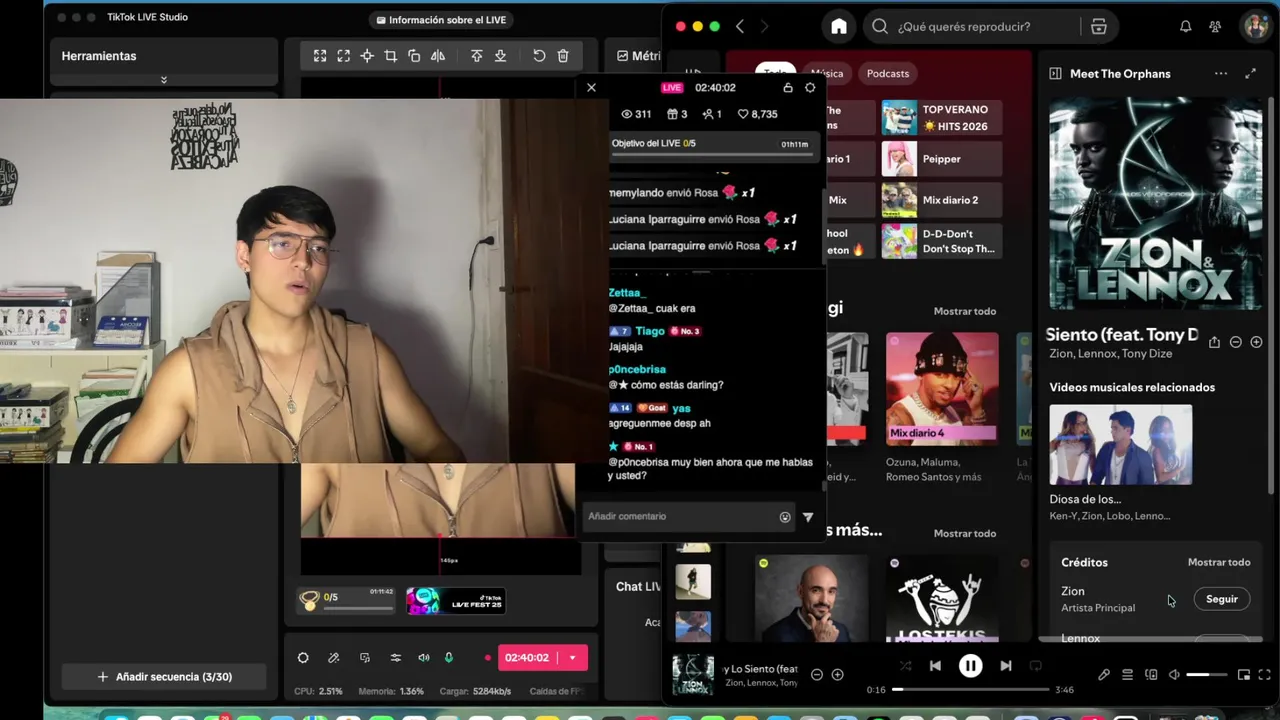Image resolution: width=1280 pixels, height=720 pixels.
Task: Go to previous Spotify track
Action: coord(935,666)
